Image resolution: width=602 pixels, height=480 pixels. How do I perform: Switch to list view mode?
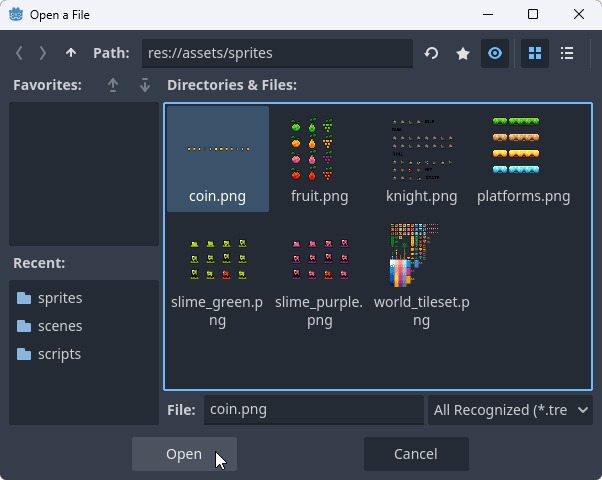point(567,53)
